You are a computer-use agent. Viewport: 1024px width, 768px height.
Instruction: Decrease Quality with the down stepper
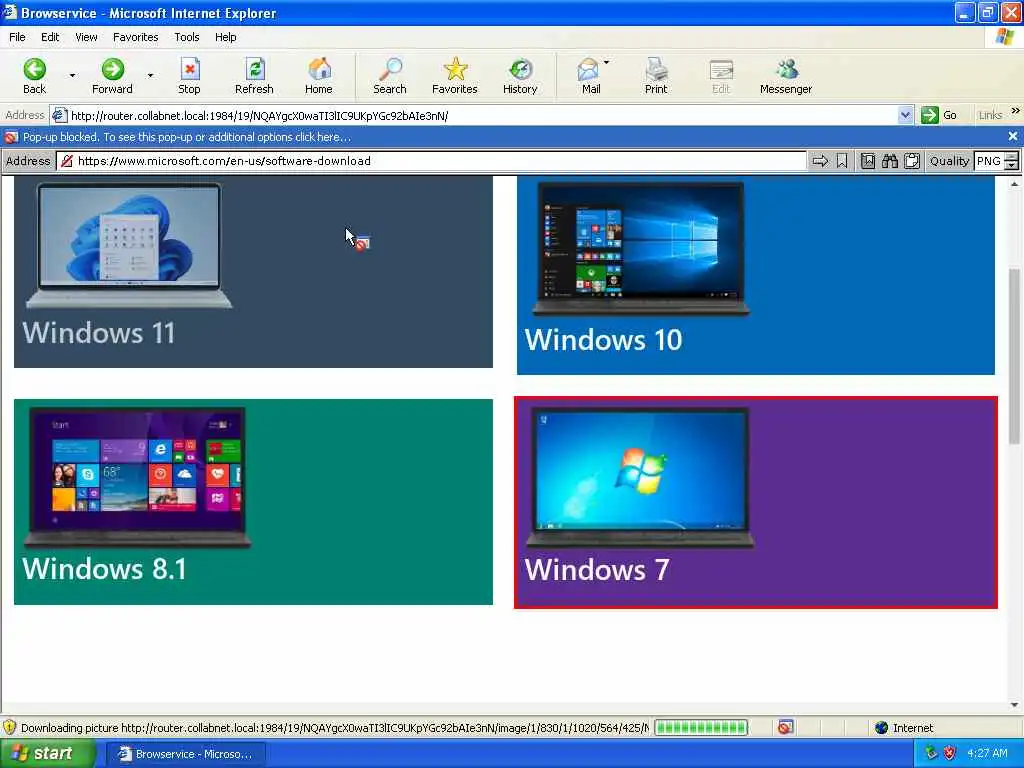coord(1011,165)
